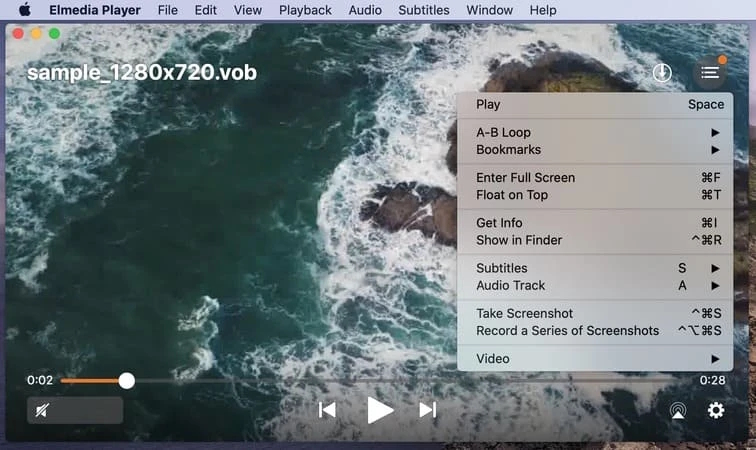Open the Edit menu

coord(205,10)
